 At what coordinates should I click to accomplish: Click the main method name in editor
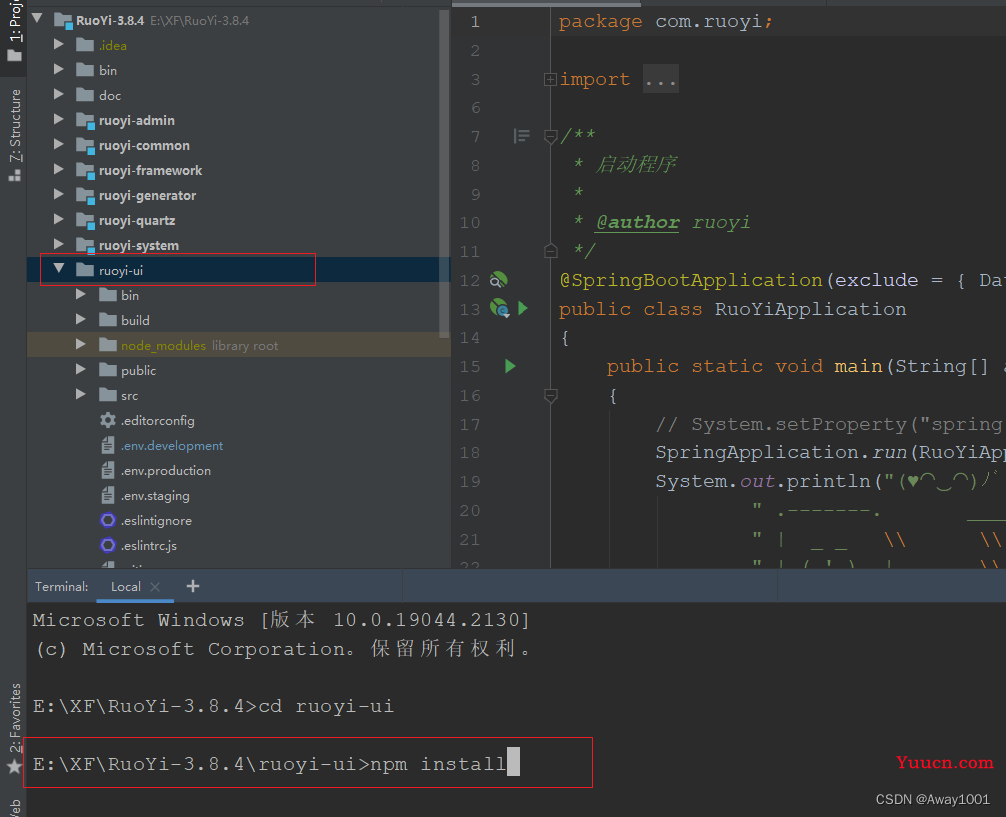click(x=858, y=366)
